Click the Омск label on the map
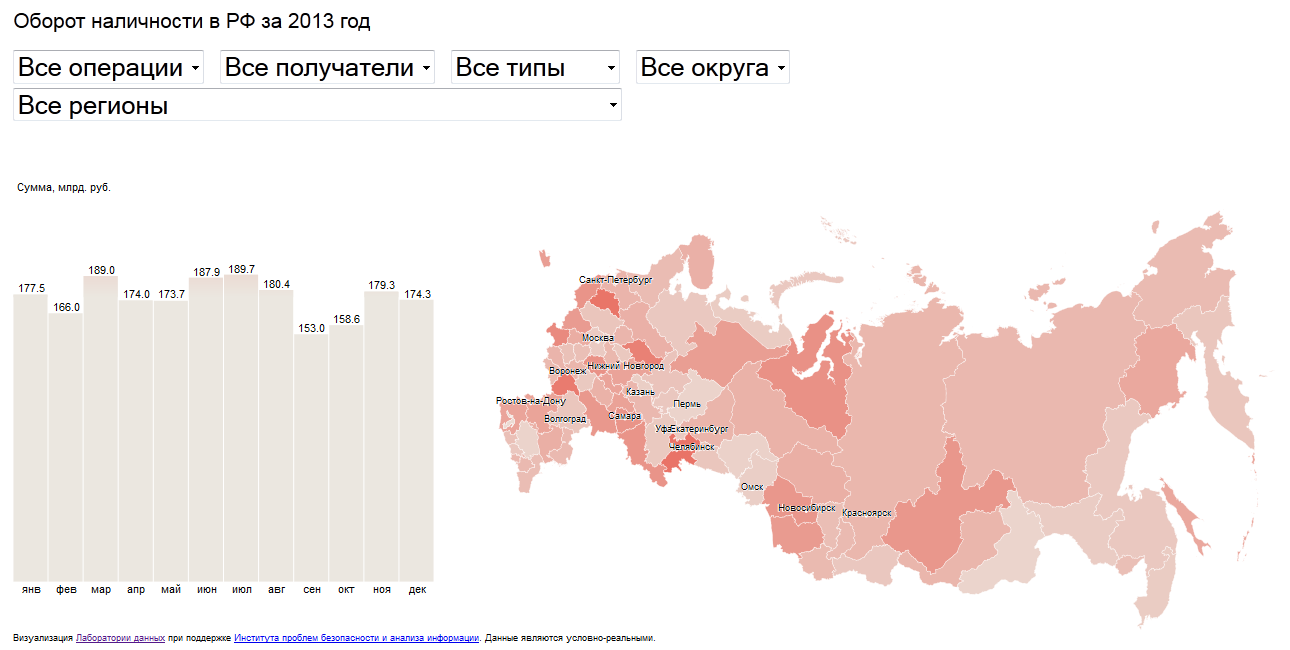Screen dimensions: 1290x650 751,487
